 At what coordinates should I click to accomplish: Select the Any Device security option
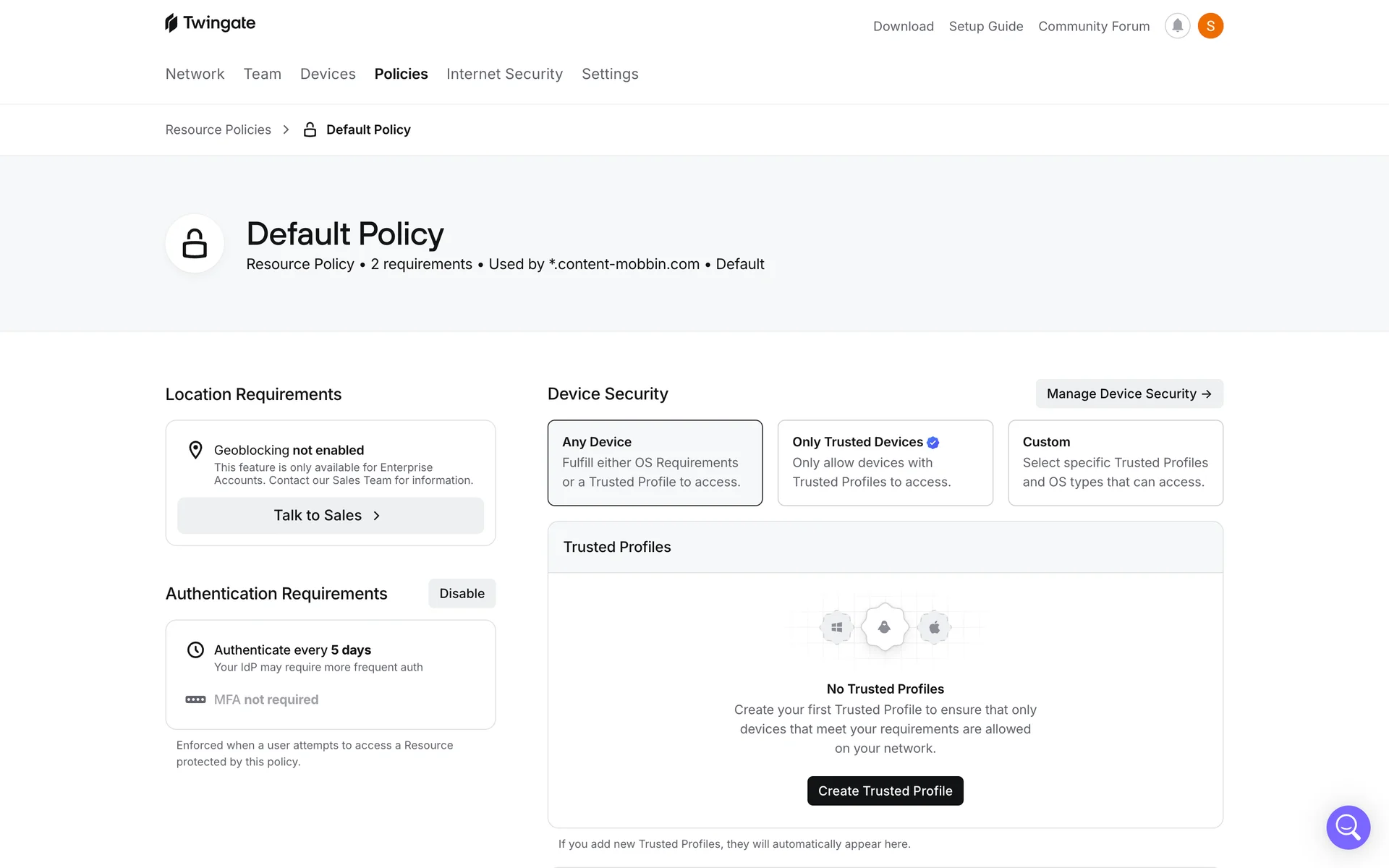[x=655, y=463]
